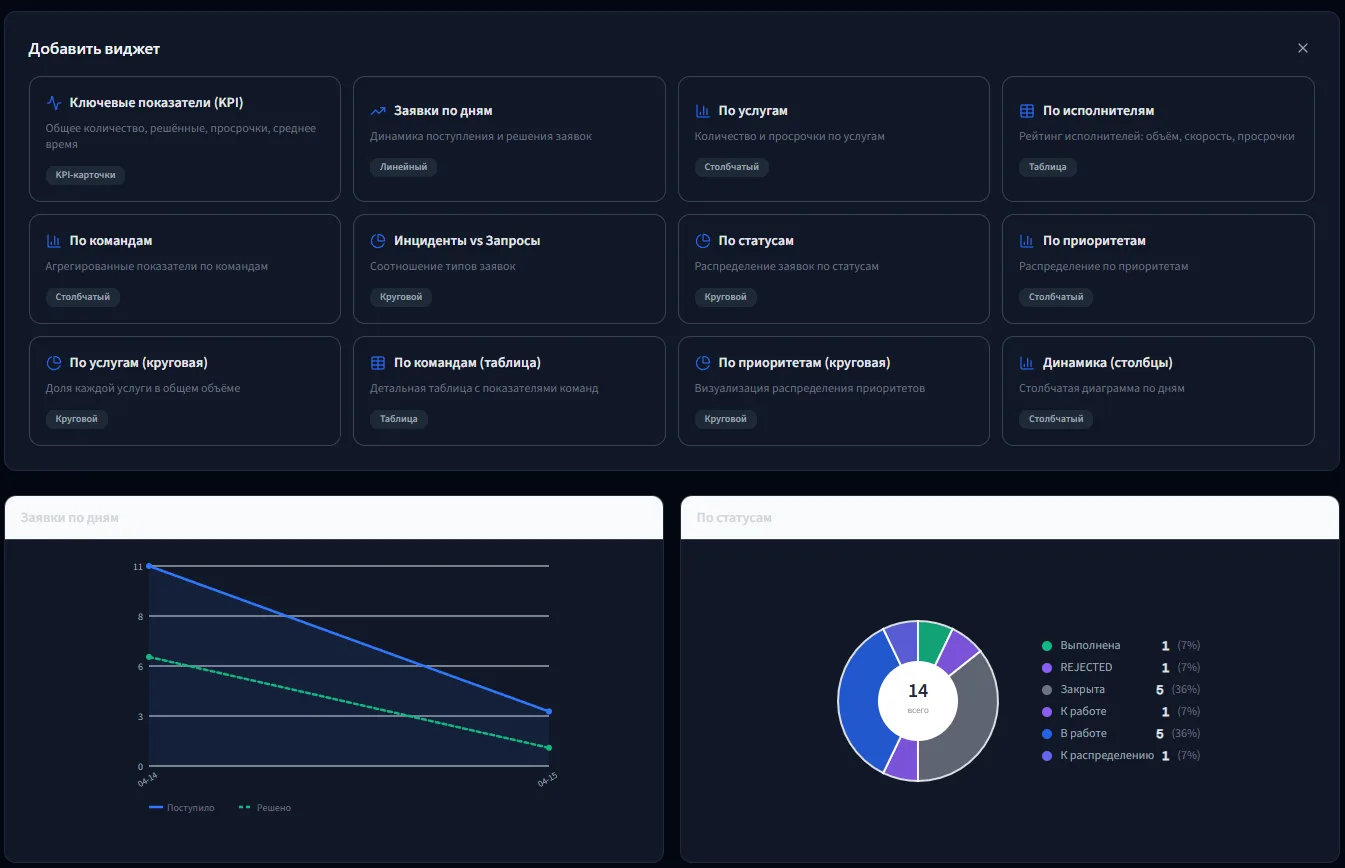The height and width of the screenshot is (868, 1345).
Task: Toggle the Решено series in chart legend
Action: coord(266,807)
